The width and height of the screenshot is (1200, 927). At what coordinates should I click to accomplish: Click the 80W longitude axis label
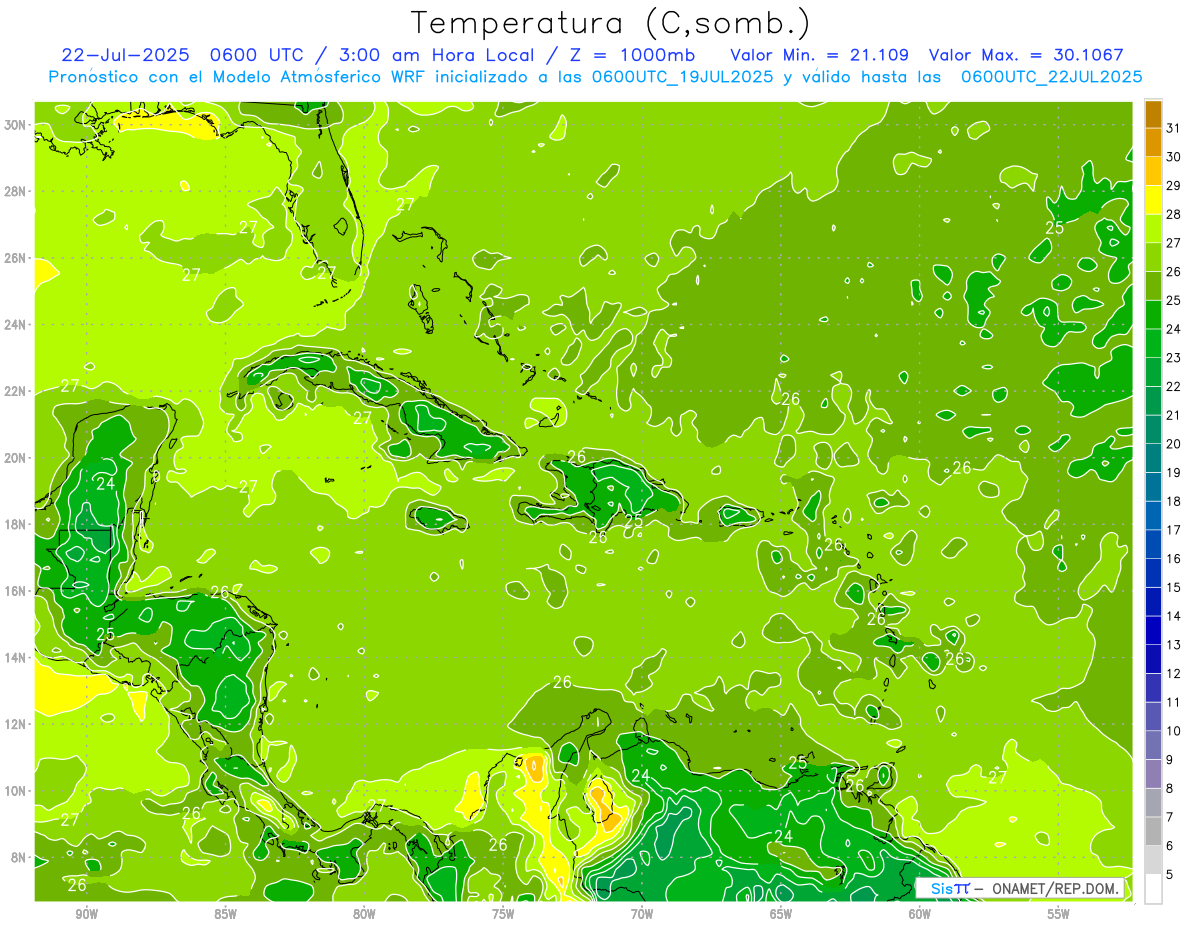(x=364, y=914)
